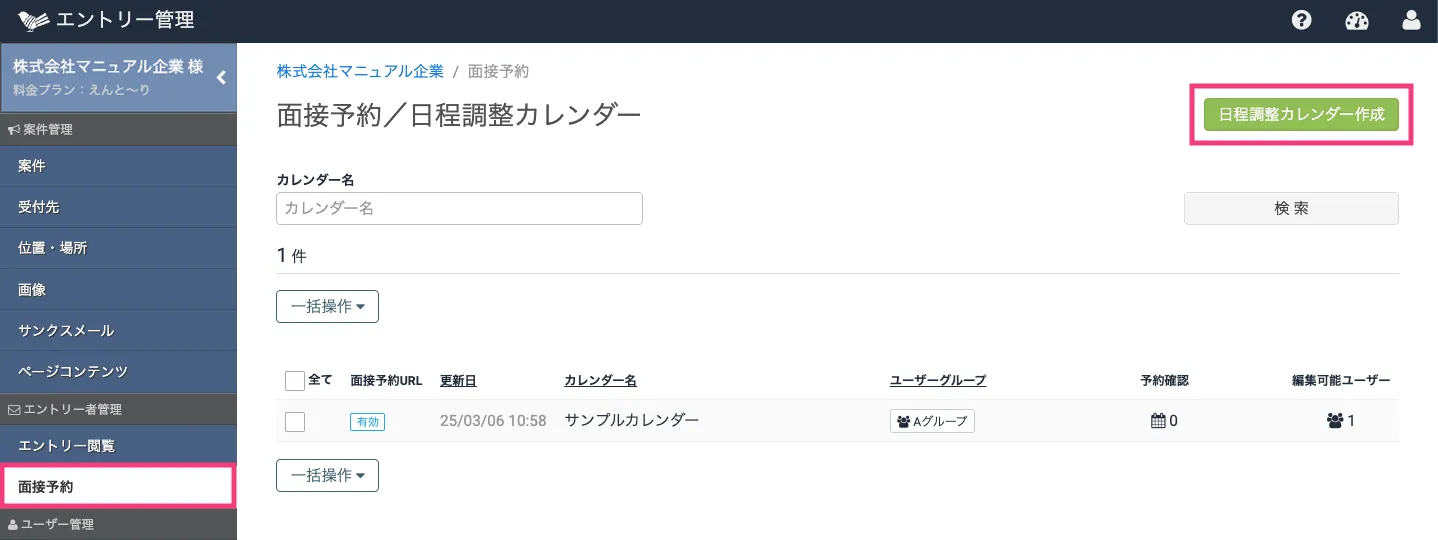Click the 日程調整カレンダー作成 button
Image resolution: width=1438 pixels, height=540 pixels.
click(x=1301, y=115)
